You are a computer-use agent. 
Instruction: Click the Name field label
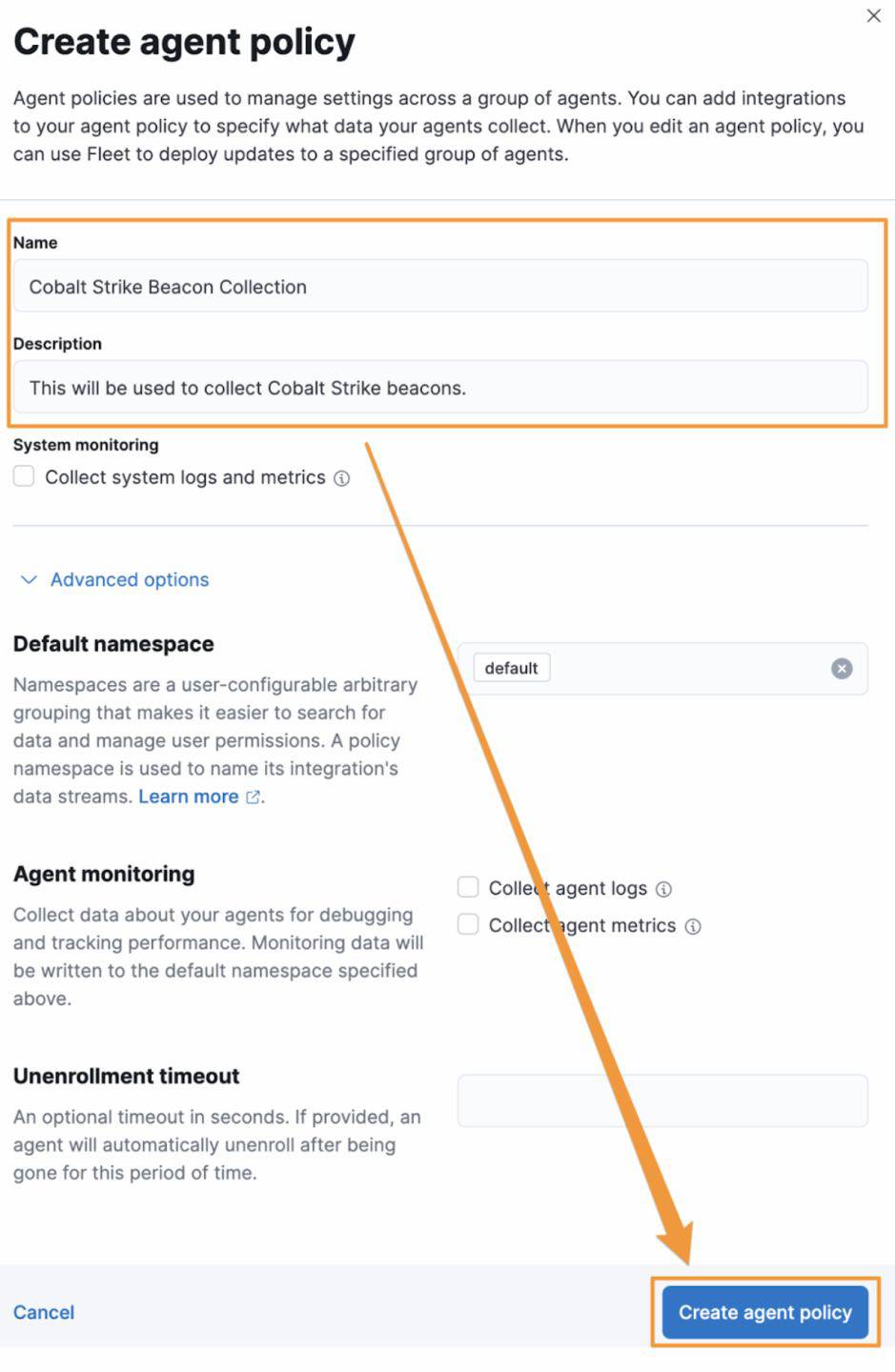pos(35,243)
